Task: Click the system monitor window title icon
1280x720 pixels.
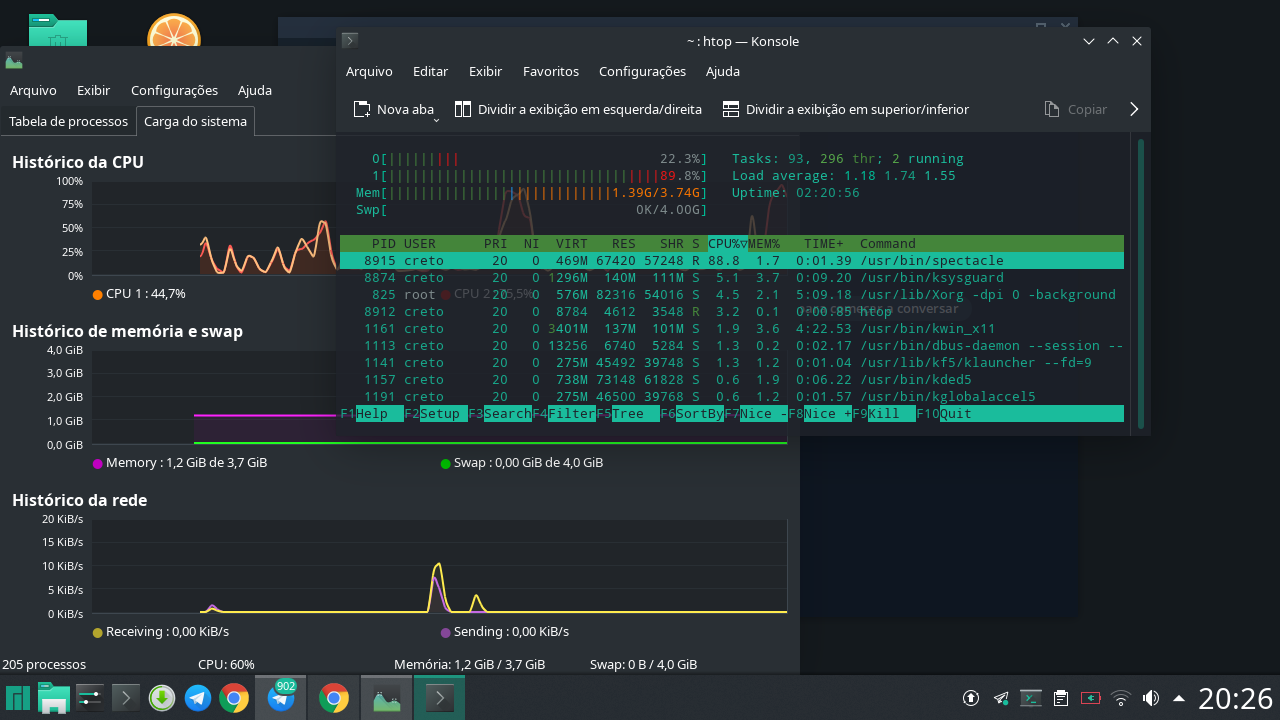Action: tap(14, 61)
